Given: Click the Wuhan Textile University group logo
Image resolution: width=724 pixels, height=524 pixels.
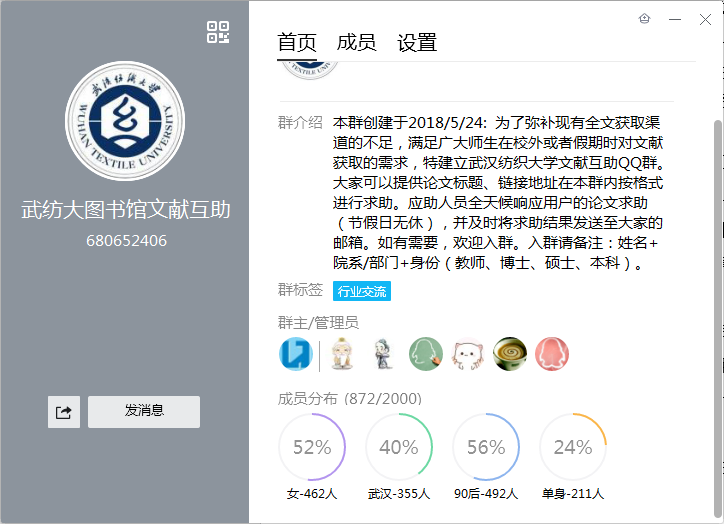Looking at the screenshot, I should pos(125,121).
